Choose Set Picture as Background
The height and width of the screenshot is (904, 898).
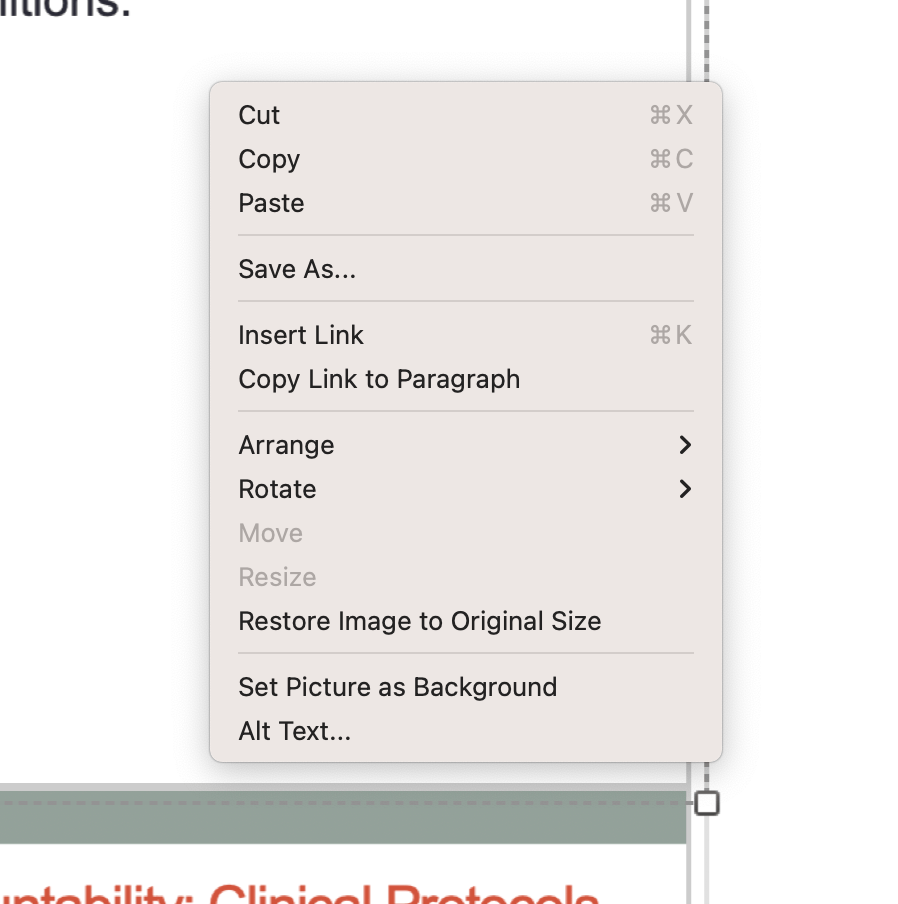466,687
